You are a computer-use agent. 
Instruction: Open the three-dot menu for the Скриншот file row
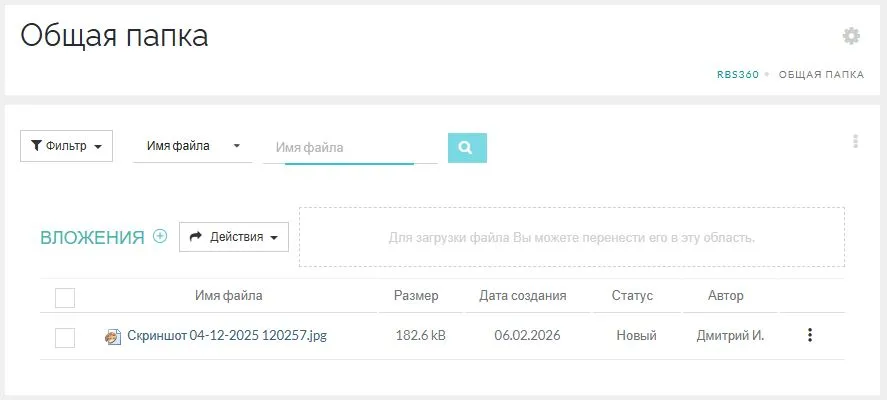pyautogui.click(x=810, y=336)
